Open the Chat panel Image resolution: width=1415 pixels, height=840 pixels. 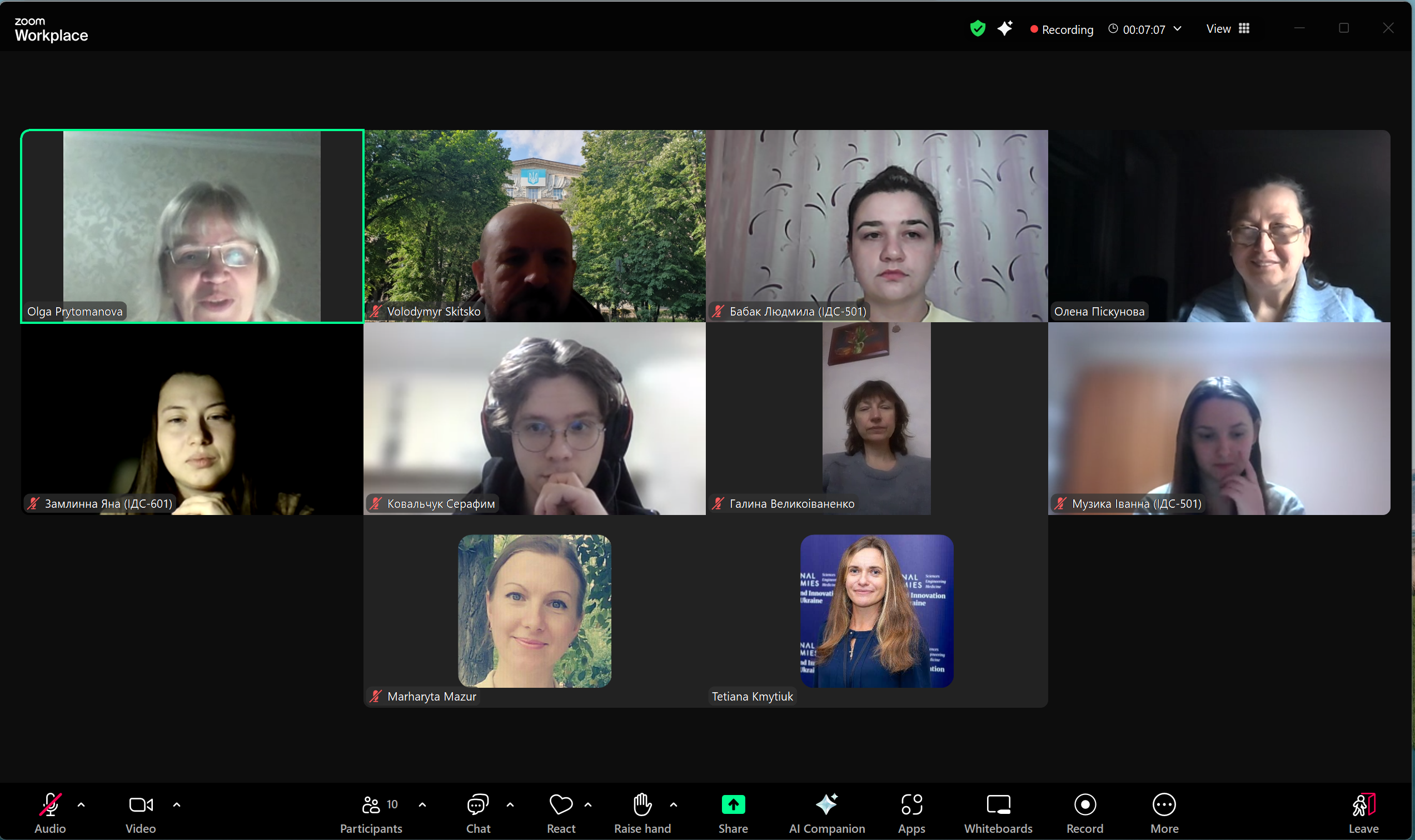[x=477, y=812]
